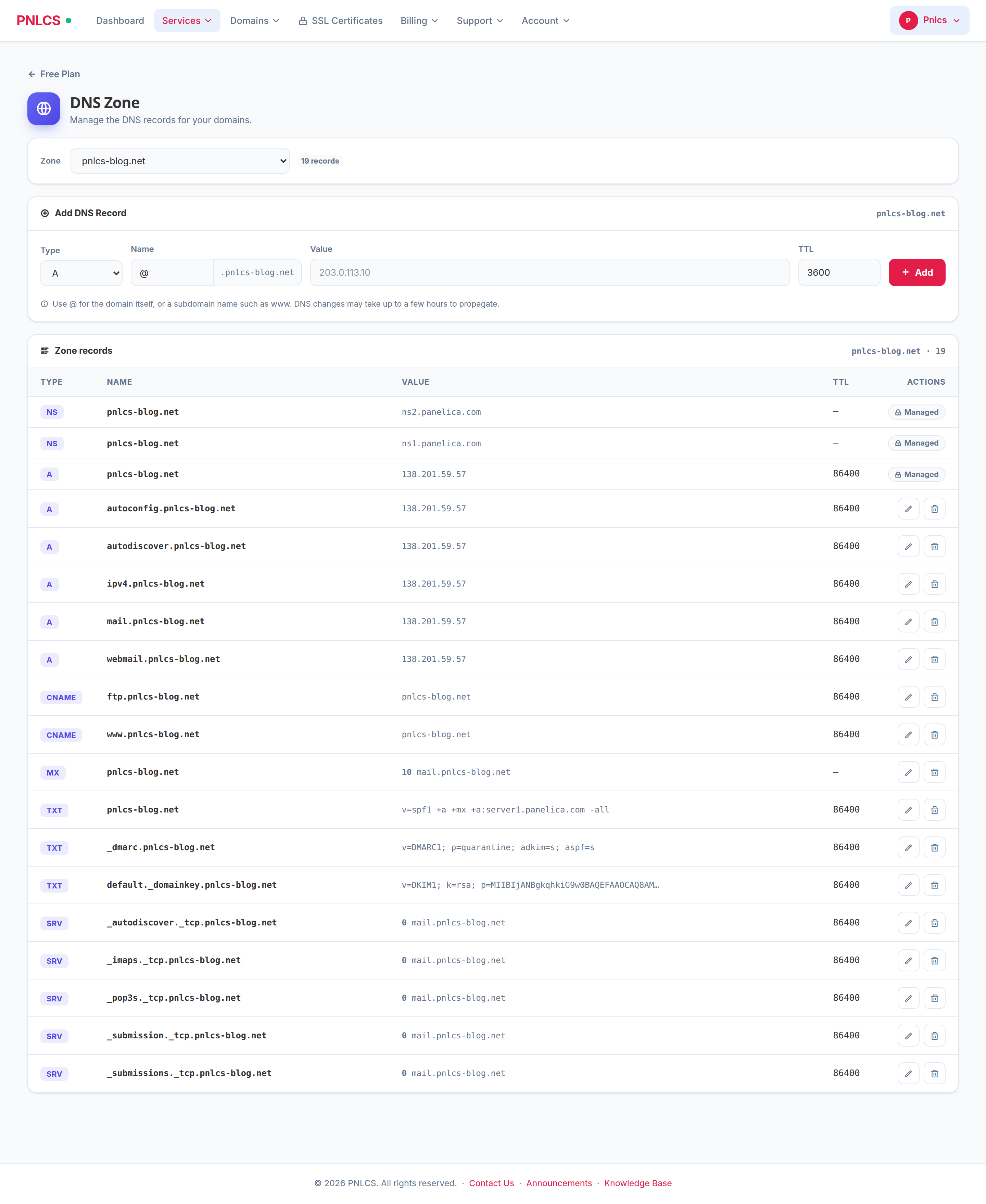Open the record Type dropdown
Viewport: 986px width, 1204px height.
point(81,273)
